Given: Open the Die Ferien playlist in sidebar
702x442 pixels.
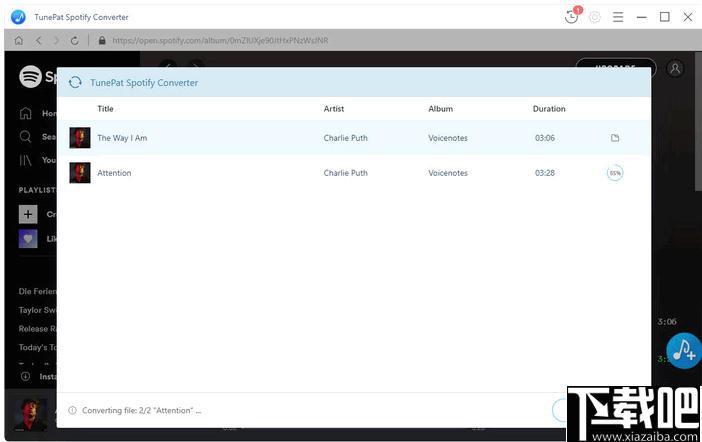Looking at the screenshot, I should (38, 291).
